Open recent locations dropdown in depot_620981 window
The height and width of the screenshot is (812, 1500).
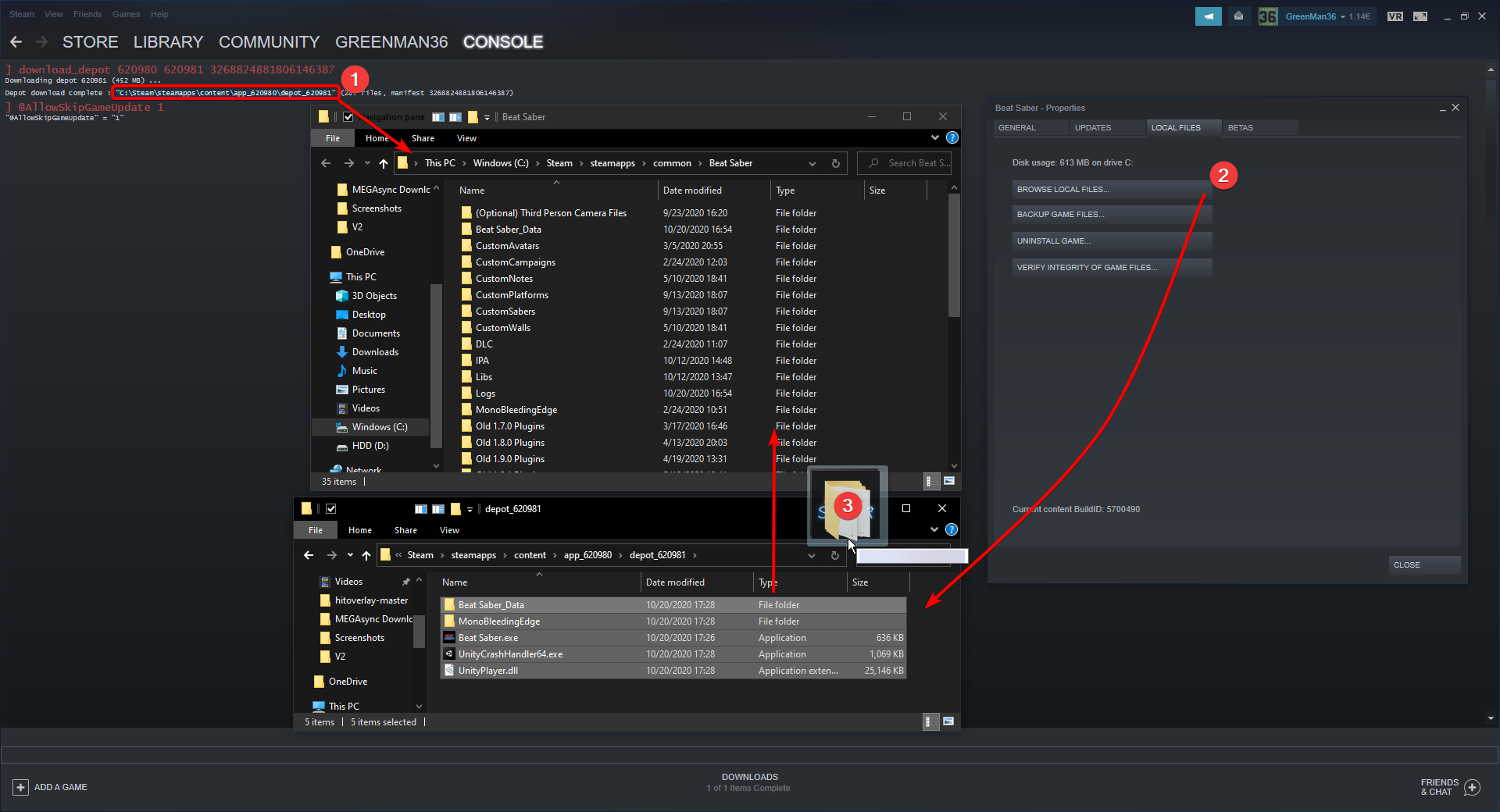(350, 555)
